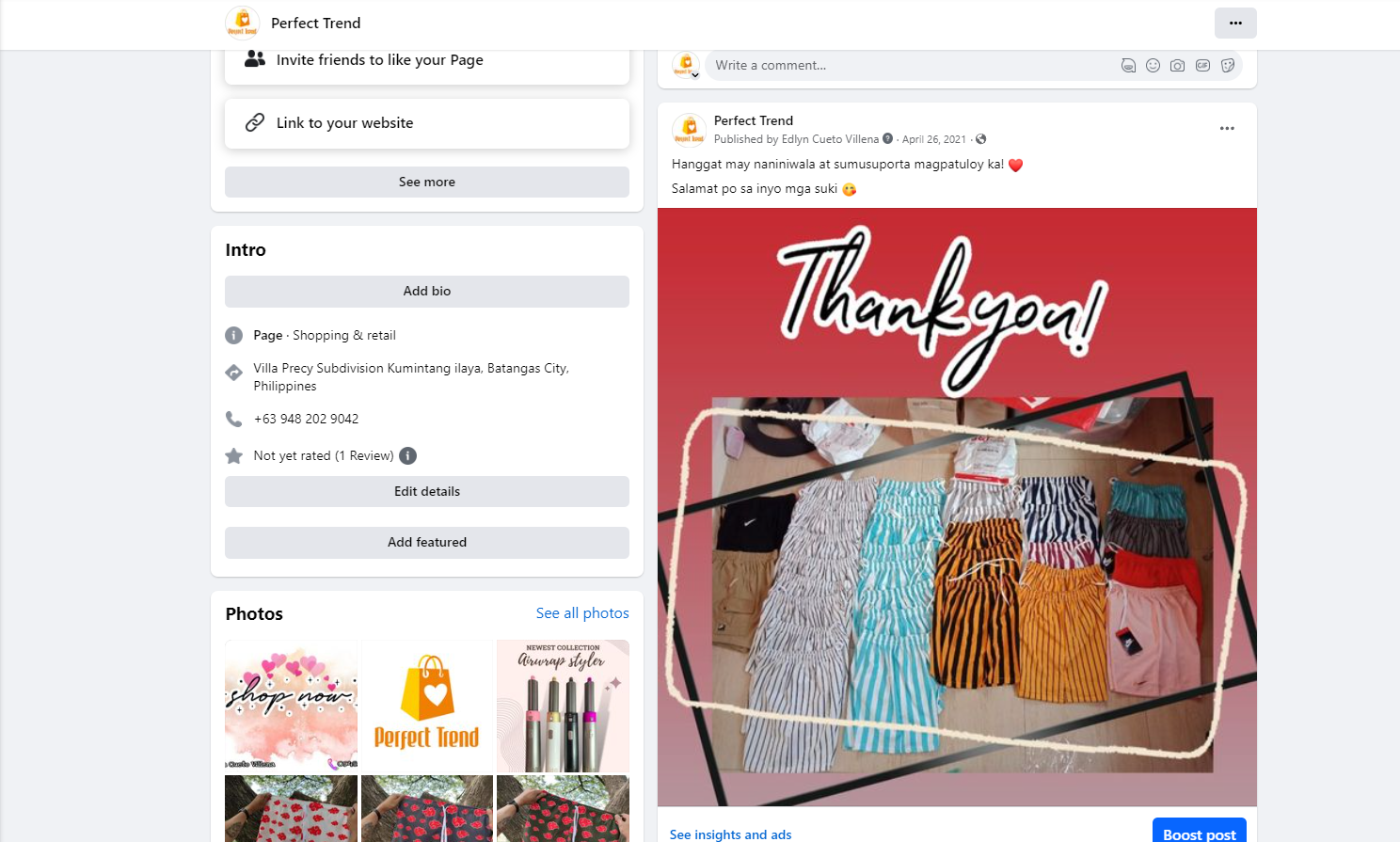This screenshot has height=842, width=1400.
Task: Attach a photo via the camera icon
Action: pos(1177,66)
